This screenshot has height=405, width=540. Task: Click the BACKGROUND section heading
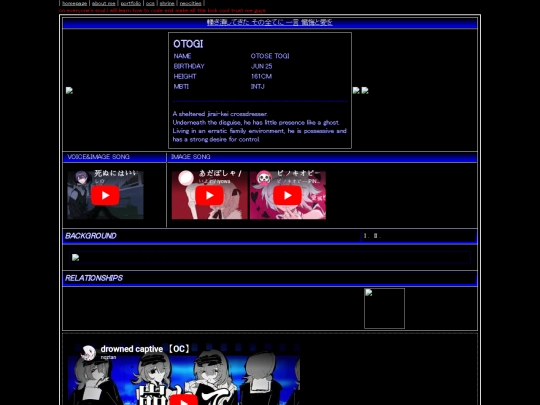[x=91, y=236]
